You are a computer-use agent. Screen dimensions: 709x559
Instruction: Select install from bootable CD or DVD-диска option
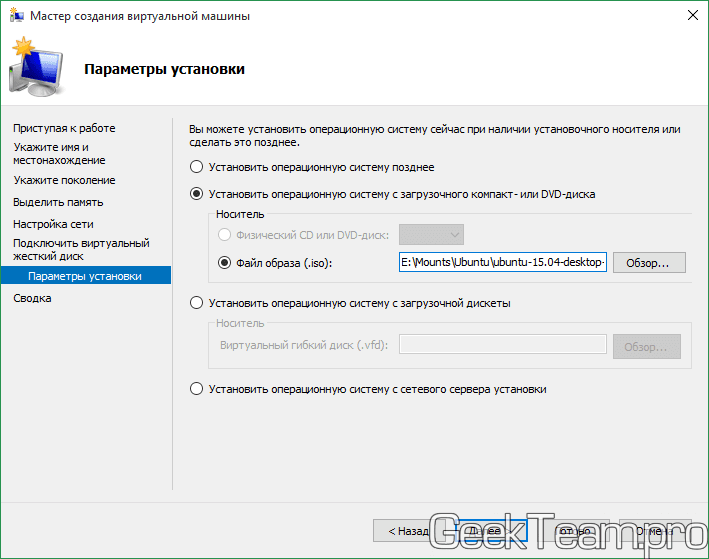197,194
